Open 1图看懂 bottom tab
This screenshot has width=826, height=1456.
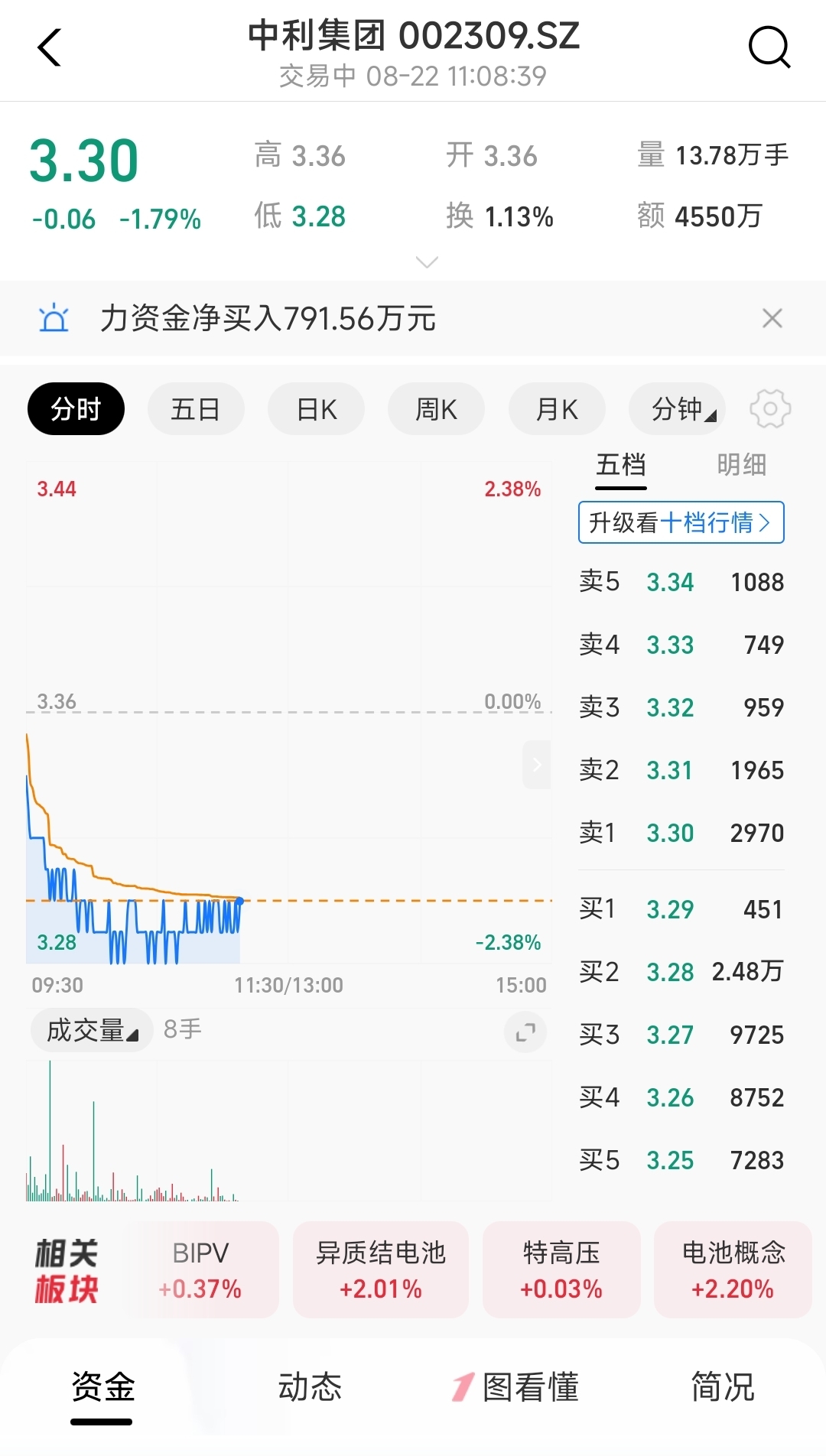pyautogui.click(x=515, y=1387)
